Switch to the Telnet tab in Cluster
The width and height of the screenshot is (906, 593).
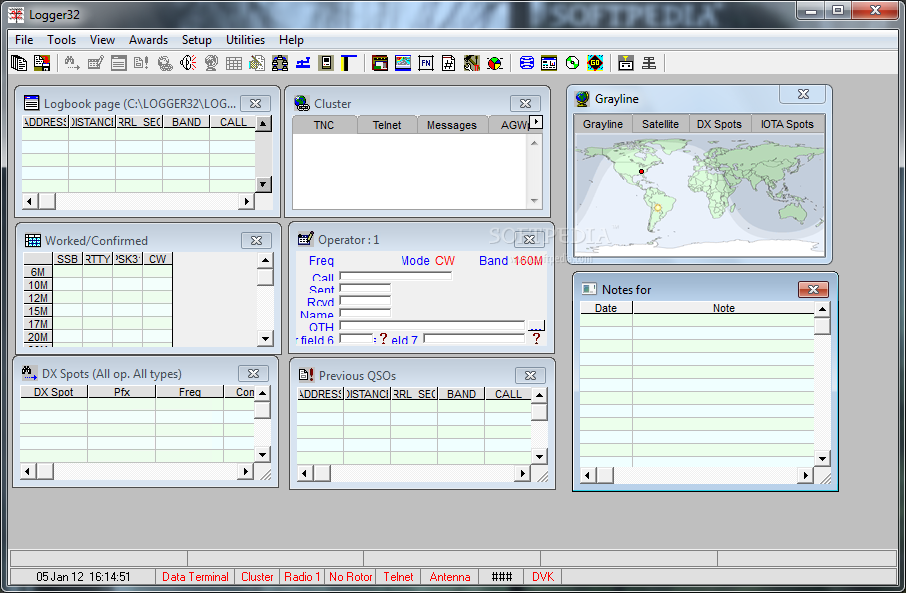(x=387, y=125)
